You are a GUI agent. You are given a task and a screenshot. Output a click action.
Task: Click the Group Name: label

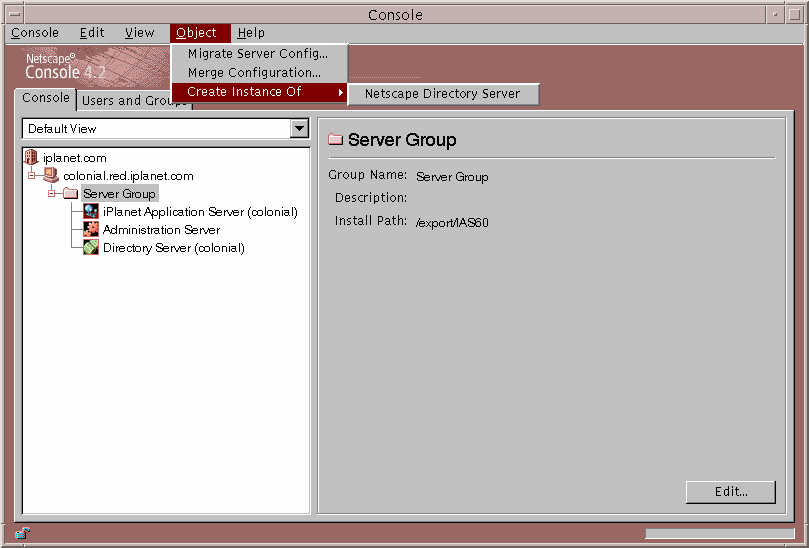[x=367, y=175]
